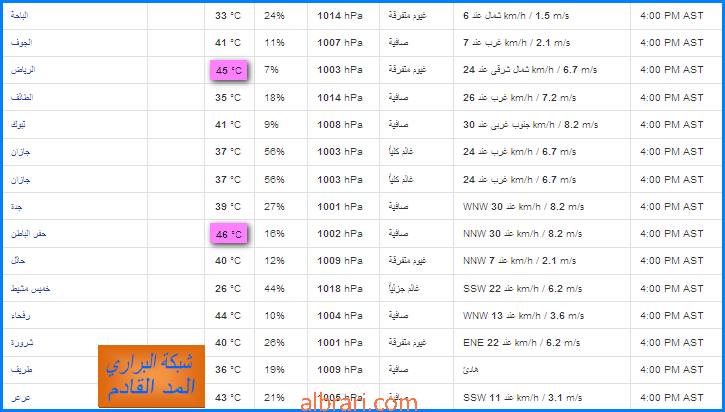This screenshot has width=725, height=412.
Task: Click the 1004 hPa pressure value
Action: (x=340, y=315)
